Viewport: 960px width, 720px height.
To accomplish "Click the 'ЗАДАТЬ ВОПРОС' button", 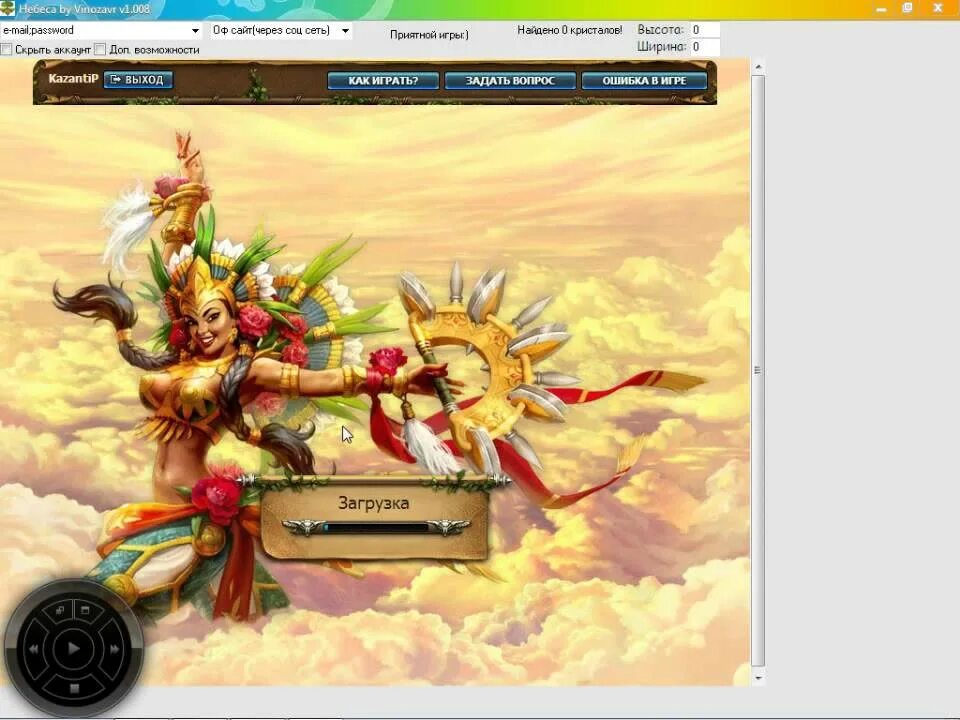I will tap(510, 80).
